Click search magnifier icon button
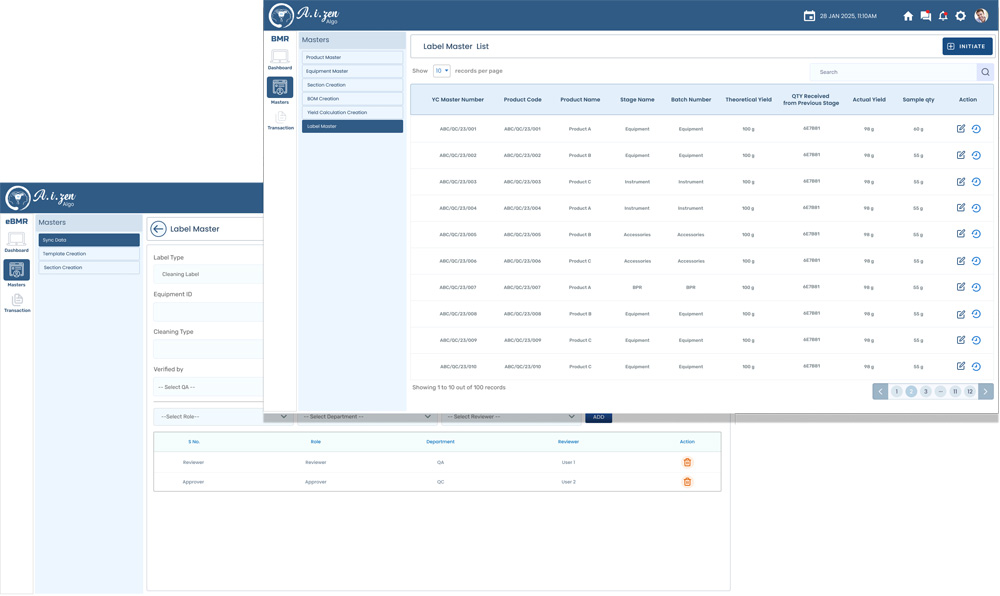1000x596 pixels. pyautogui.click(x=985, y=72)
